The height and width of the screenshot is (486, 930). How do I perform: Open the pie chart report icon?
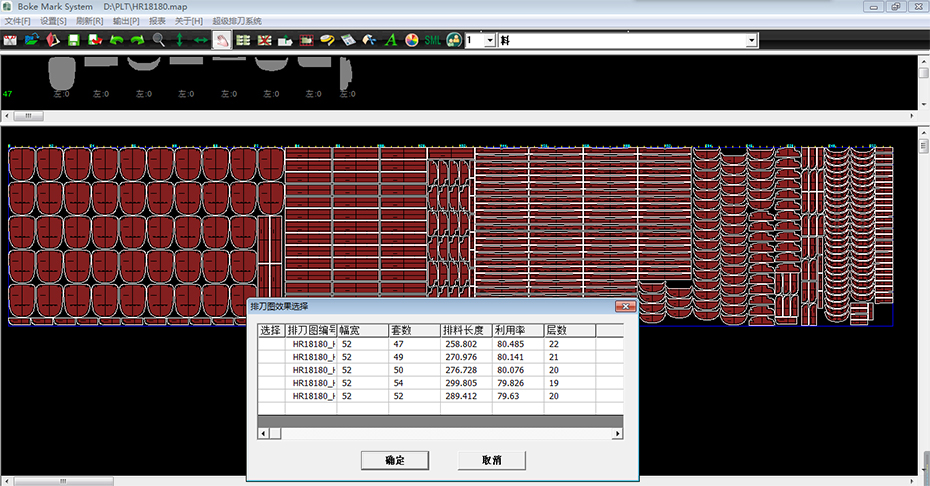coord(411,40)
